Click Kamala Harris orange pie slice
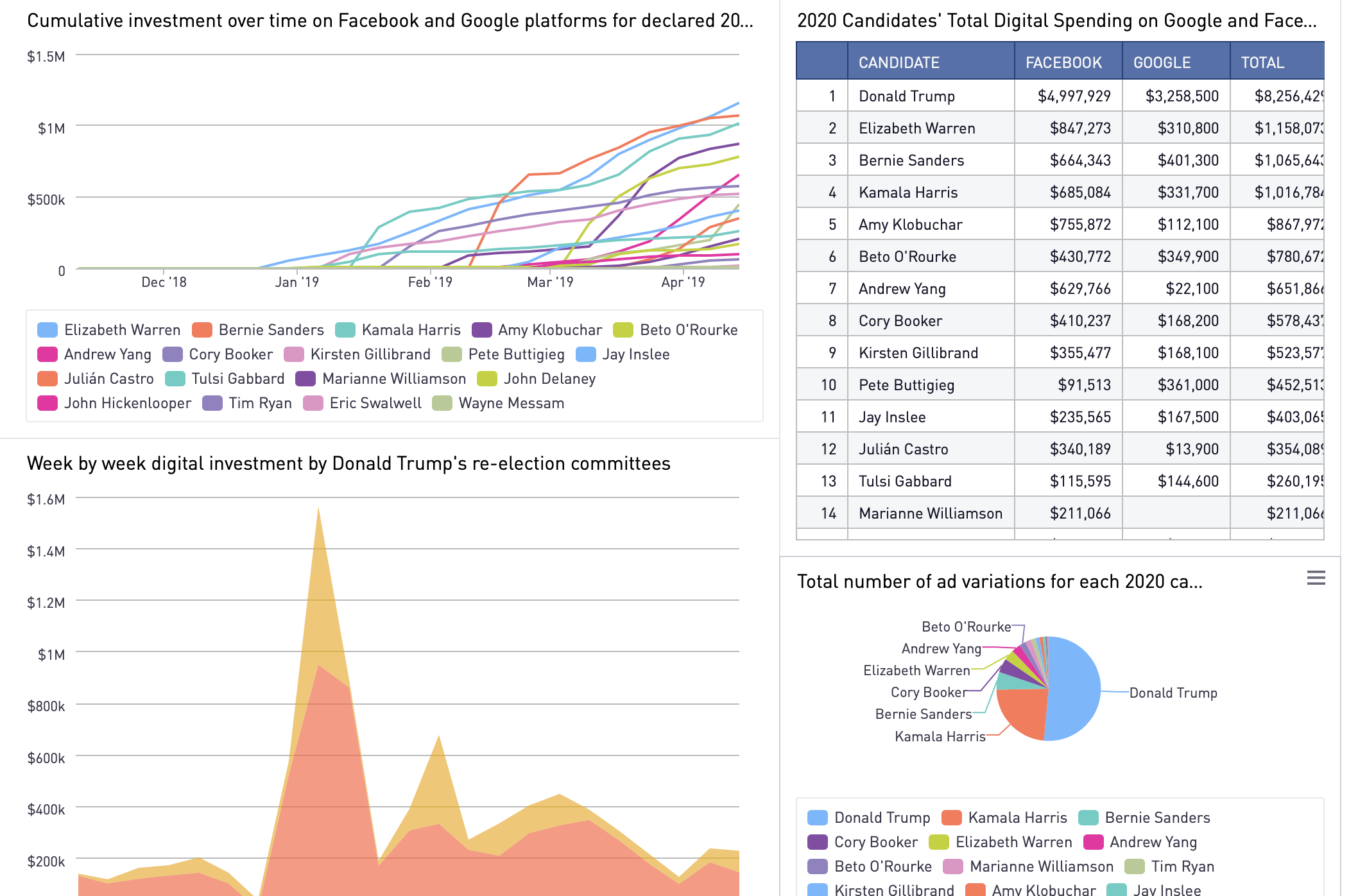The image size is (1367, 896). pos(1026,711)
